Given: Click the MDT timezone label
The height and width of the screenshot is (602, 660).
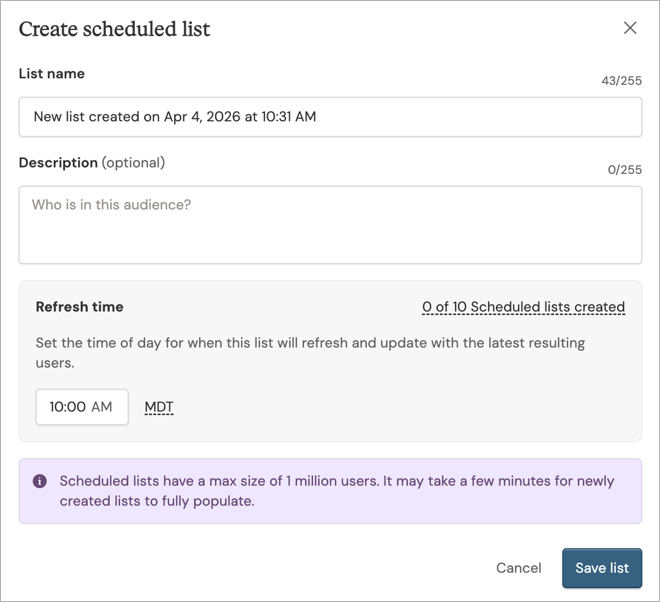Looking at the screenshot, I should 159,407.
